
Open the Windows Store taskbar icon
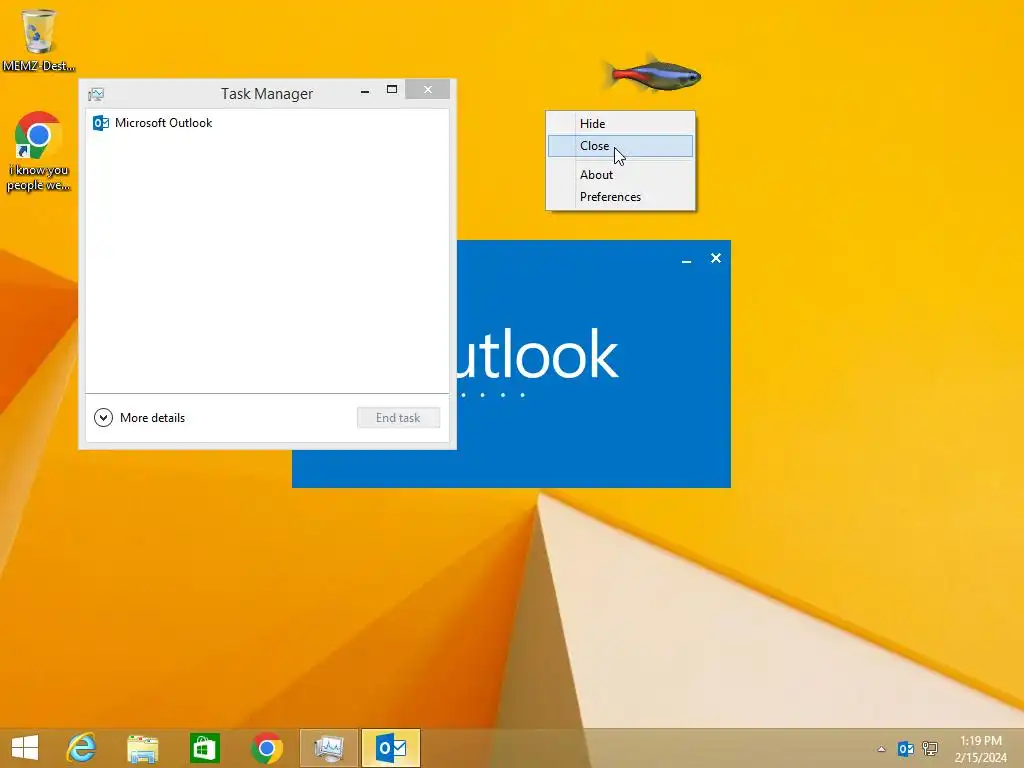coord(204,748)
